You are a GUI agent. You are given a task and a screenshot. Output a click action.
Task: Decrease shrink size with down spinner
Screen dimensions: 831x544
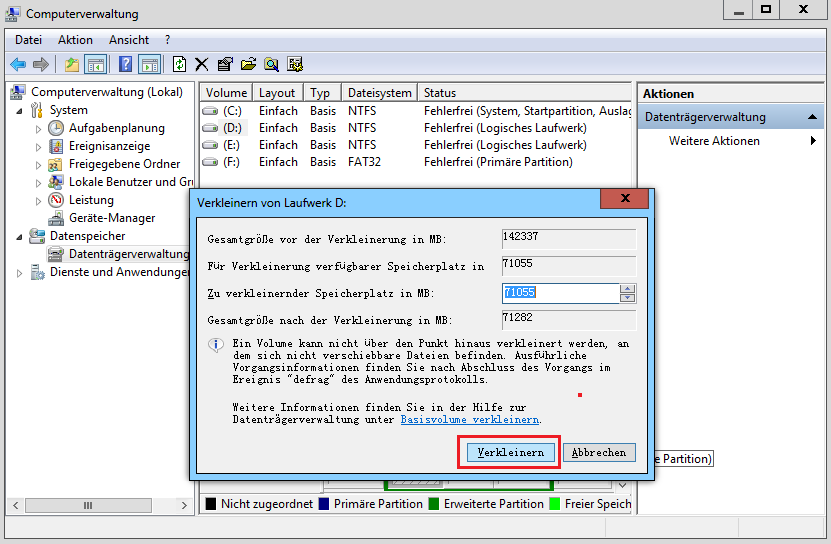pos(627,298)
